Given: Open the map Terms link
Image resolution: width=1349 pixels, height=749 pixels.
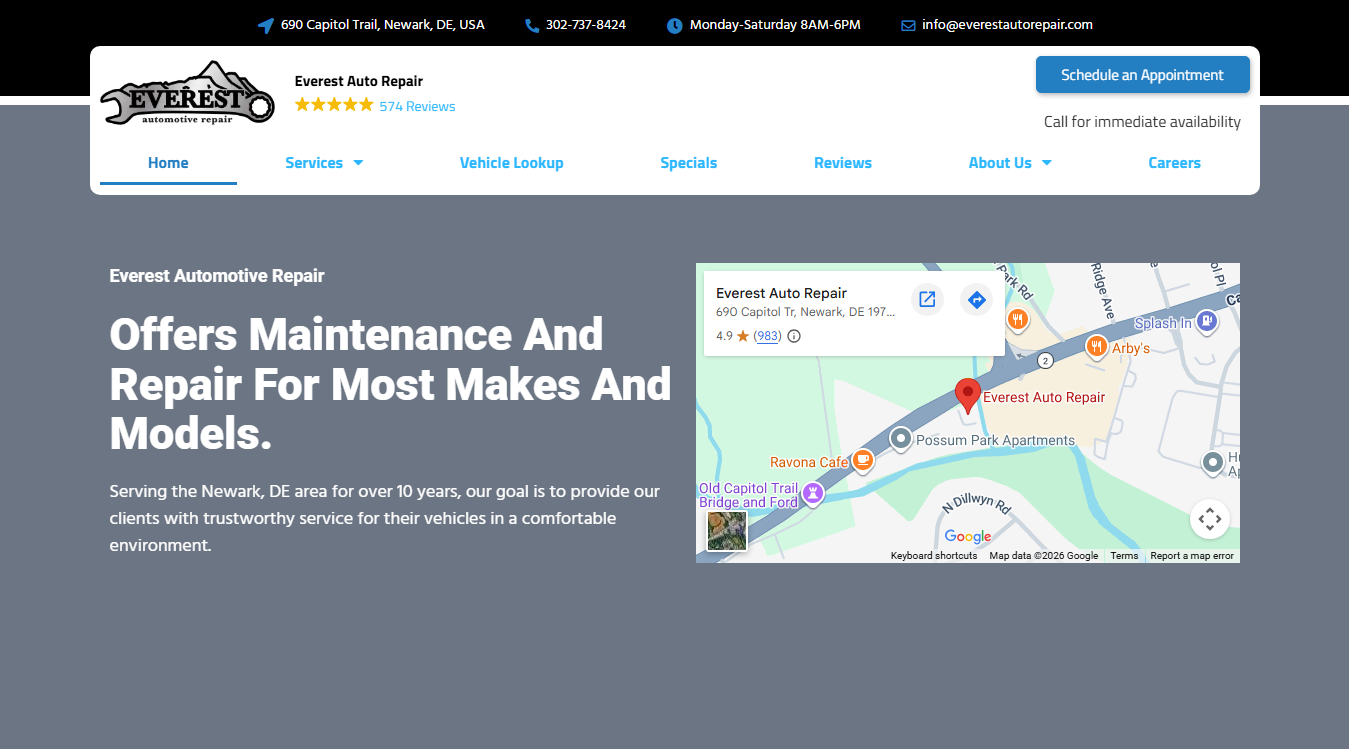Looking at the screenshot, I should click(x=1124, y=556).
